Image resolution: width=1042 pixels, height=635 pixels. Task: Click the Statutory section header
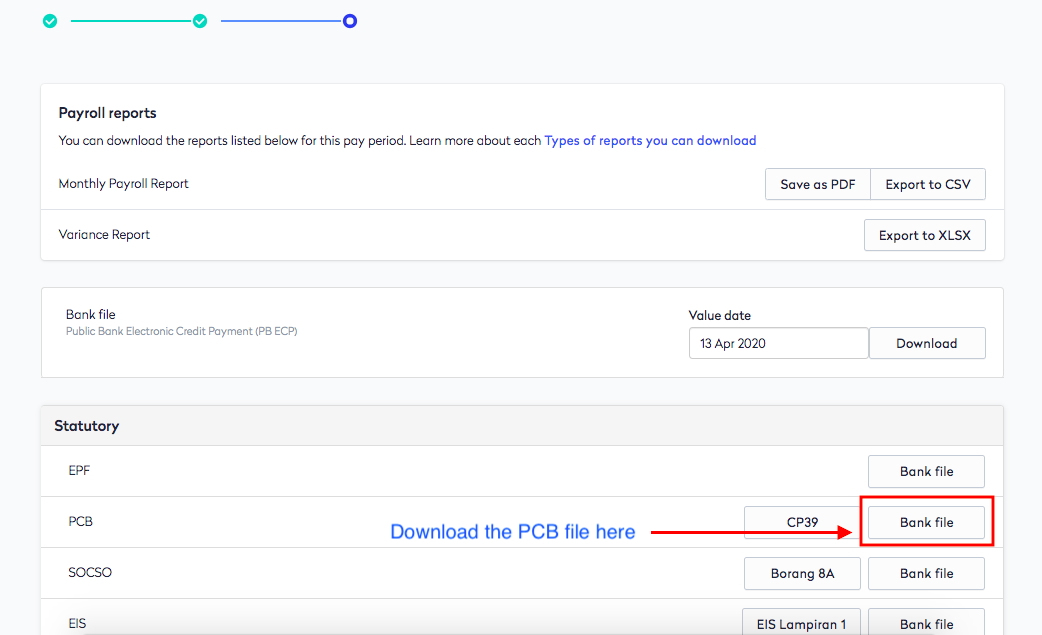click(x=87, y=425)
